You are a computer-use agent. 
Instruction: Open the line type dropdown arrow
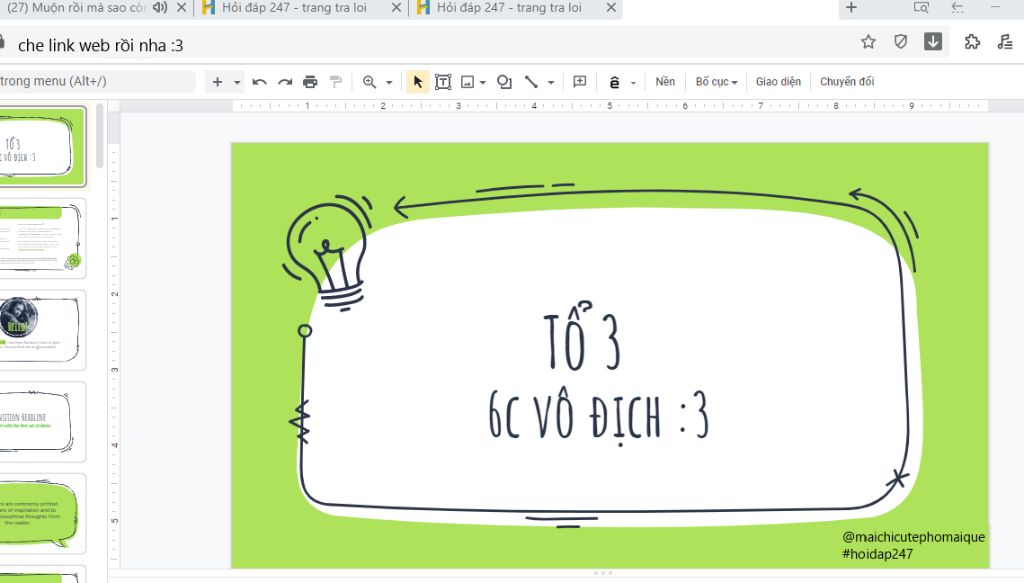click(551, 82)
